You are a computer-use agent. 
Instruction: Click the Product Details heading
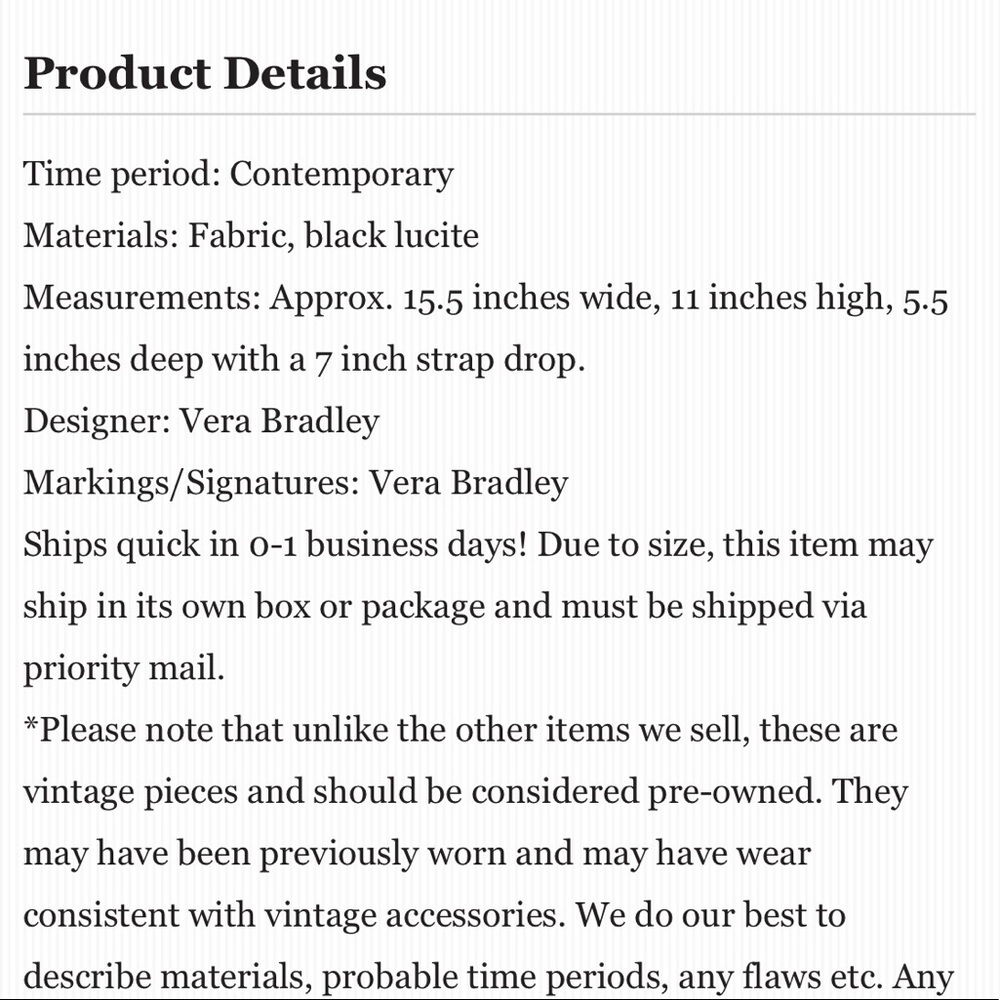tap(205, 73)
